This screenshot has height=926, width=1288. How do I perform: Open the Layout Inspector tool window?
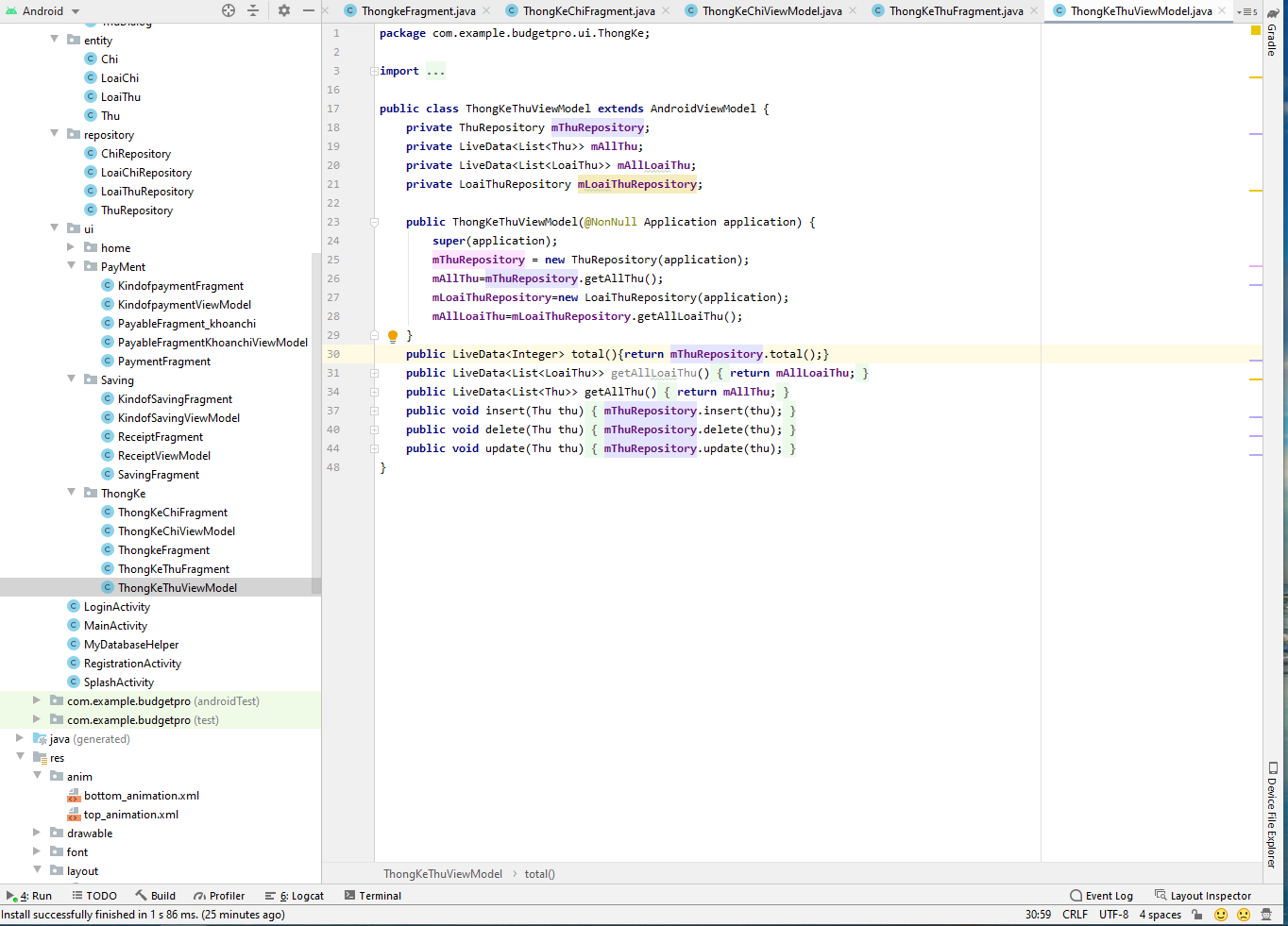click(1203, 896)
